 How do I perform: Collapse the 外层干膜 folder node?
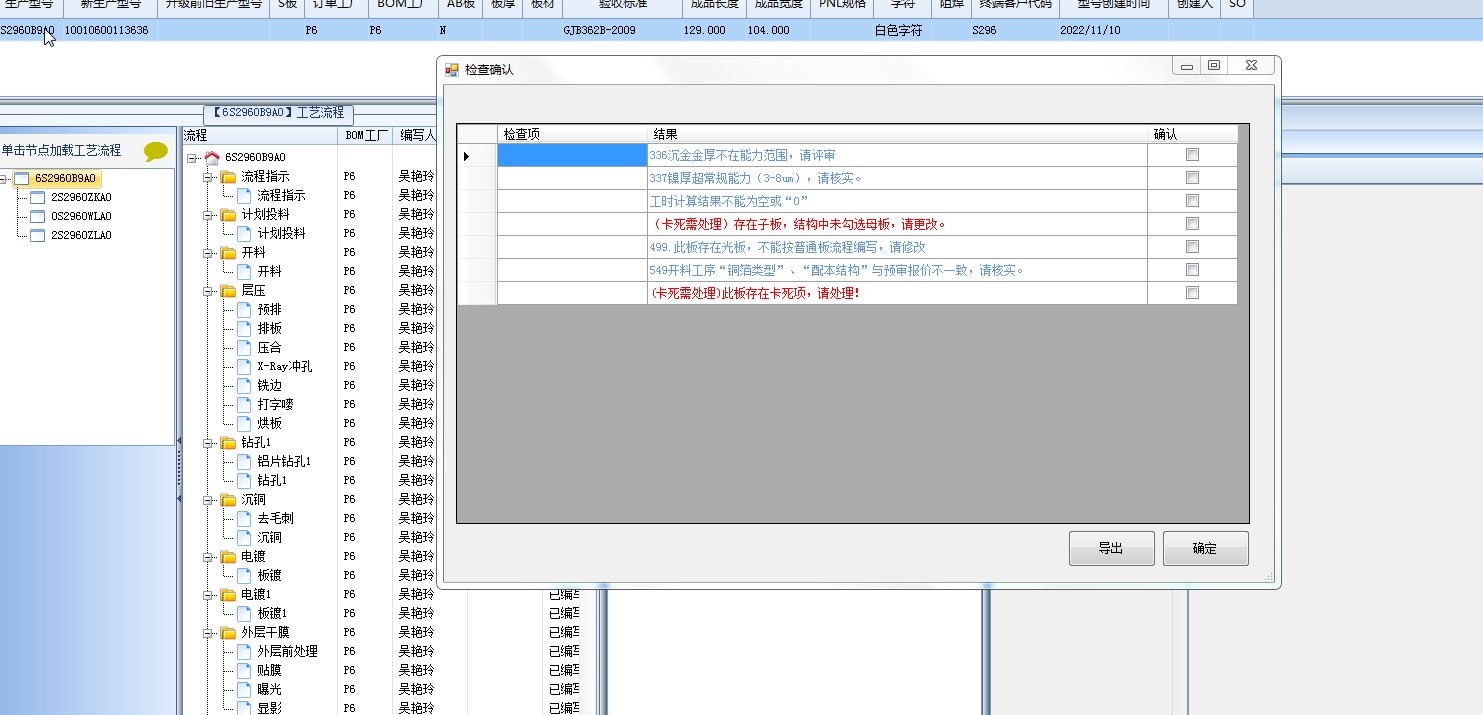pos(208,633)
